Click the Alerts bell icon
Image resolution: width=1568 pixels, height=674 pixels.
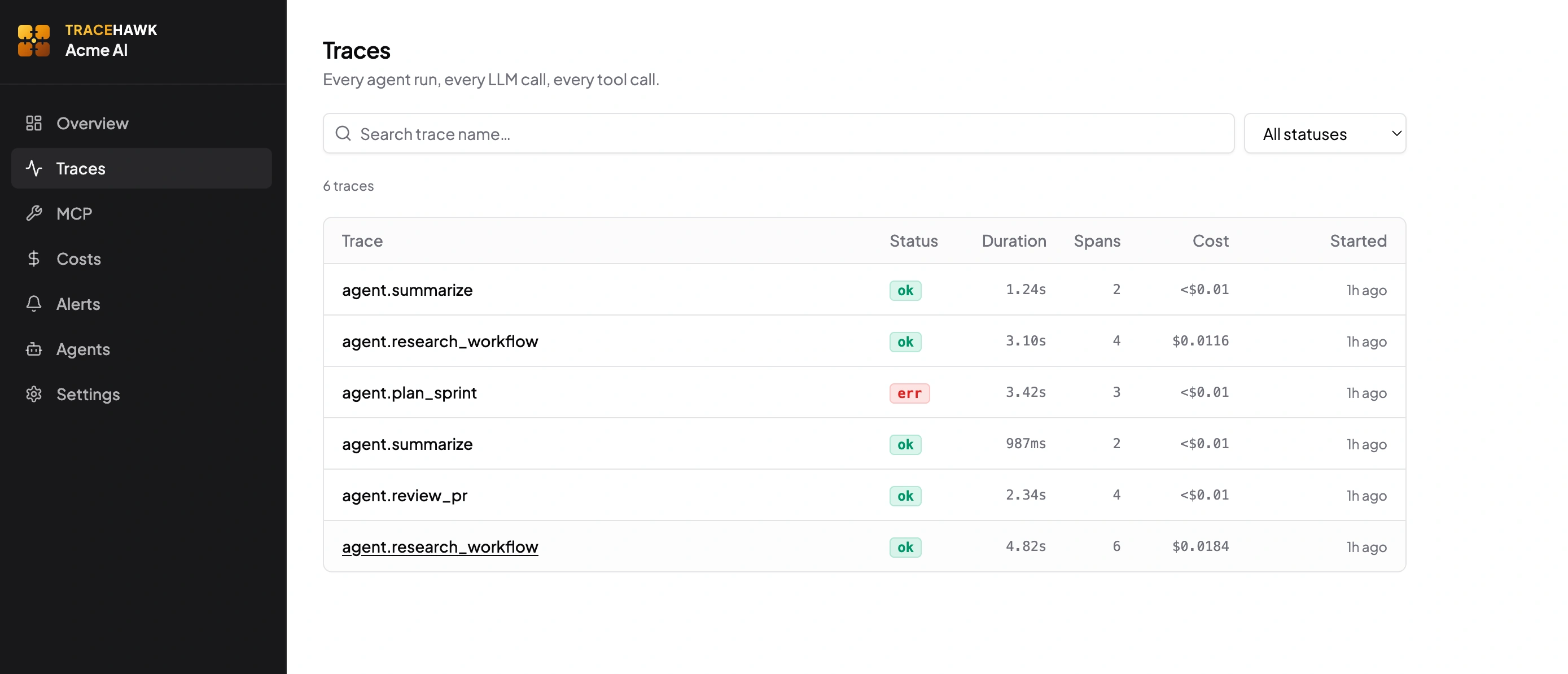point(33,304)
